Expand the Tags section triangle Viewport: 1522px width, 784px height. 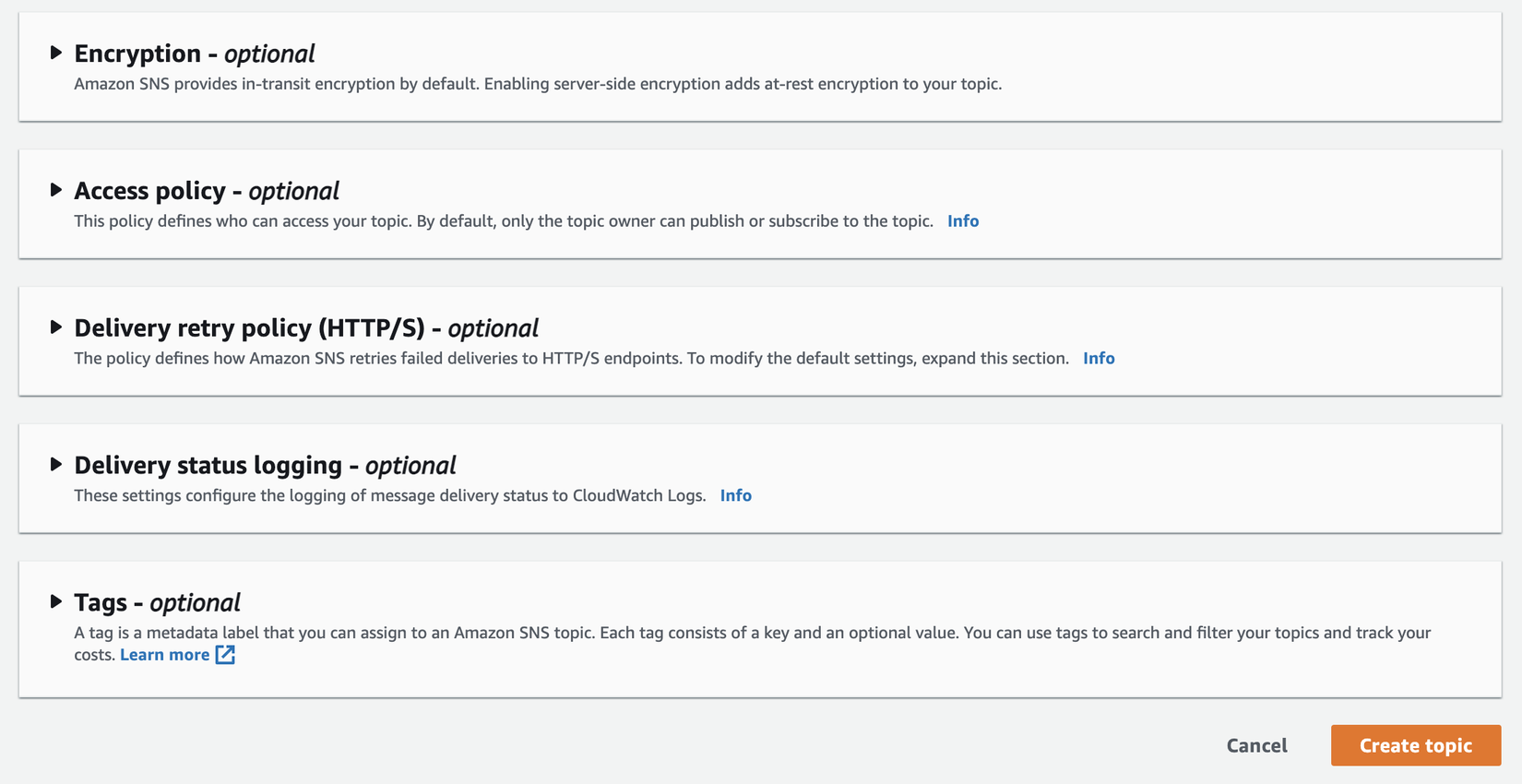tap(56, 602)
